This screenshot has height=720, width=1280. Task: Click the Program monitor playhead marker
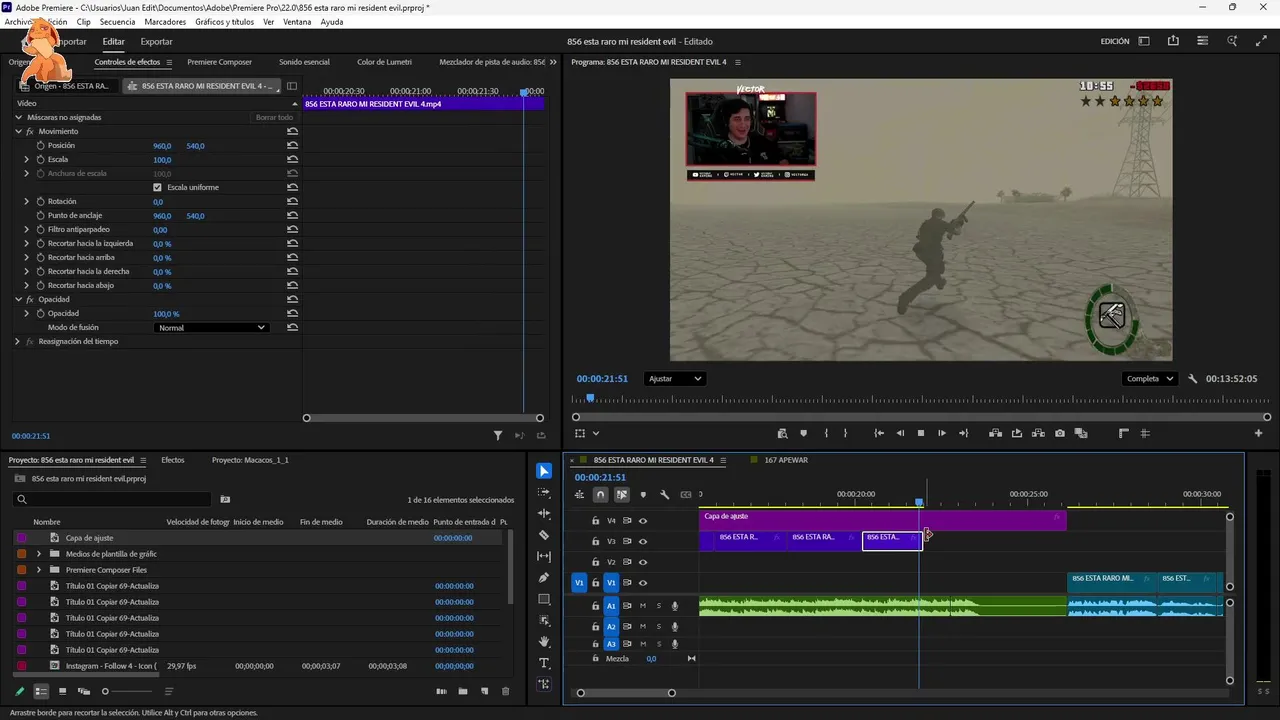tap(590, 398)
